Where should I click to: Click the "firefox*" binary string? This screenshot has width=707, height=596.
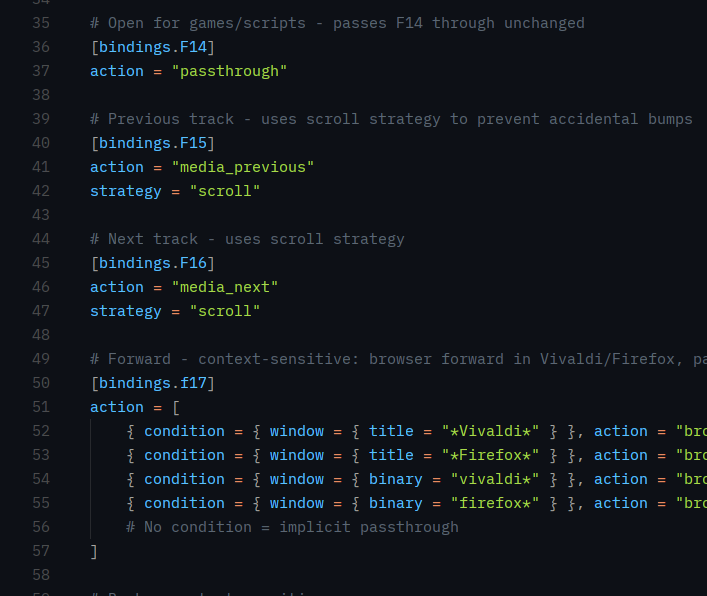pyautogui.click(x=494, y=503)
